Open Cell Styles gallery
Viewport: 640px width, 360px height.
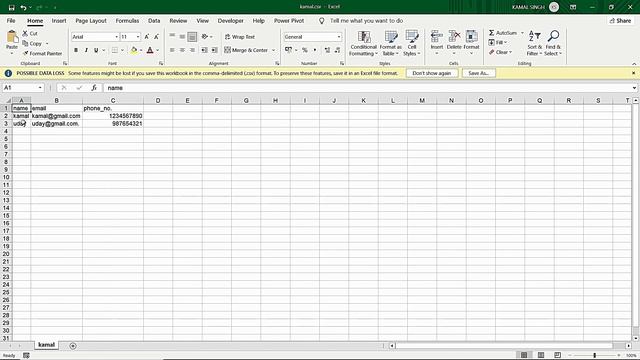coord(411,43)
